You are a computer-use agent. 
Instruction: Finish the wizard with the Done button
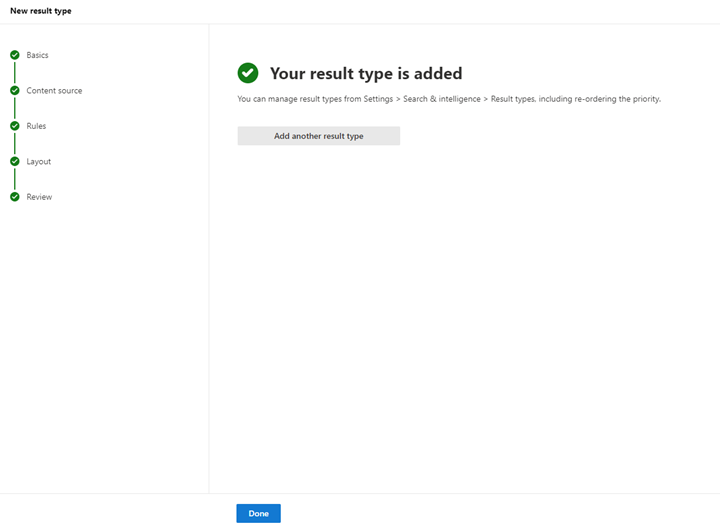coord(259,513)
